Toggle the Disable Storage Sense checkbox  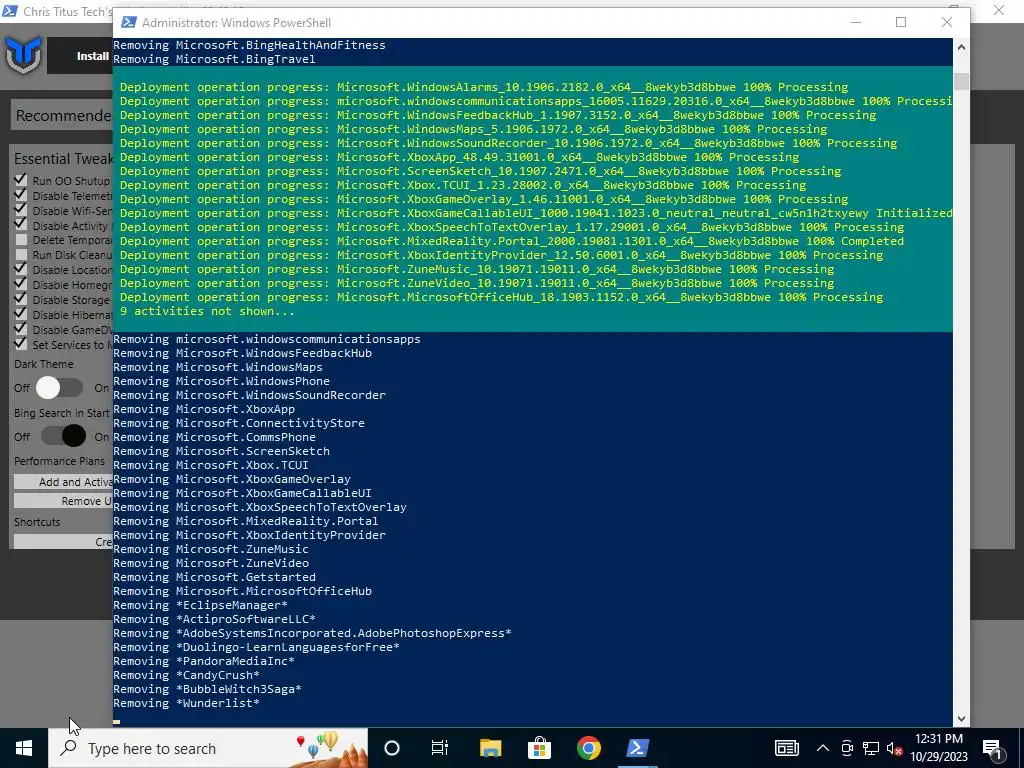(21, 299)
